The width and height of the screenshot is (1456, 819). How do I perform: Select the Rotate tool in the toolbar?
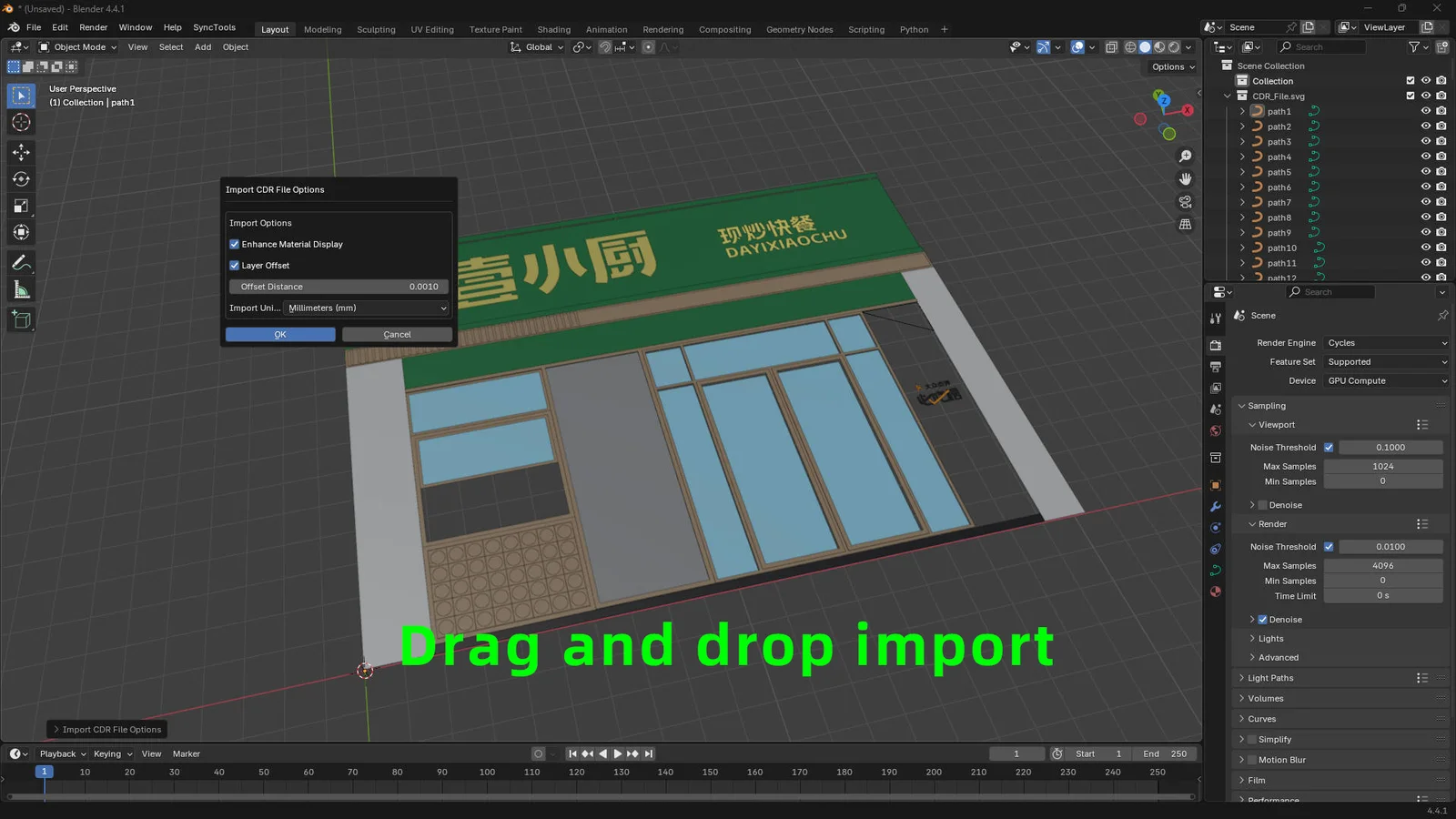point(20,179)
